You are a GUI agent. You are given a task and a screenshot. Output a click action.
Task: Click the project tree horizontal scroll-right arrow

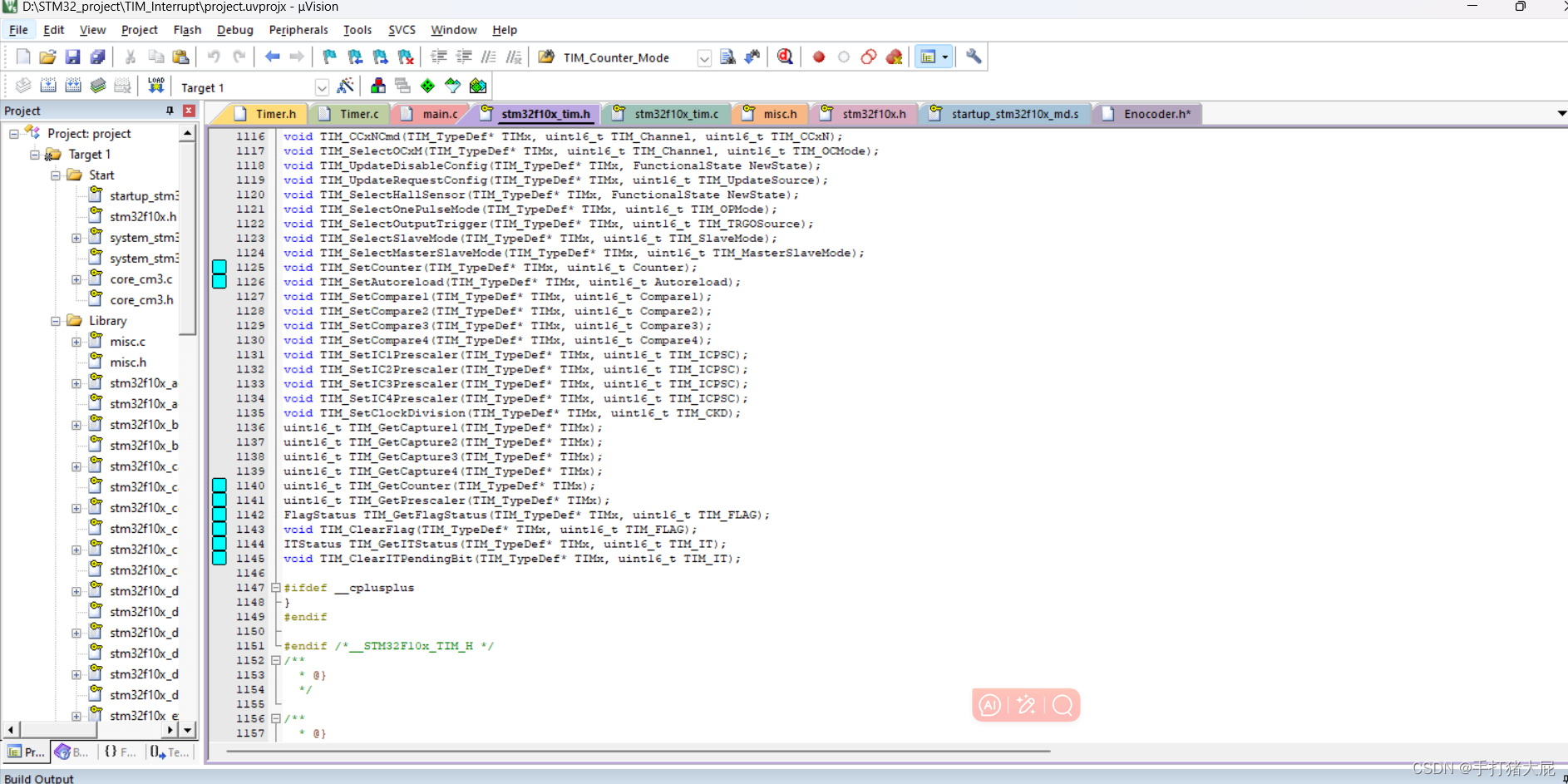click(170, 730)
